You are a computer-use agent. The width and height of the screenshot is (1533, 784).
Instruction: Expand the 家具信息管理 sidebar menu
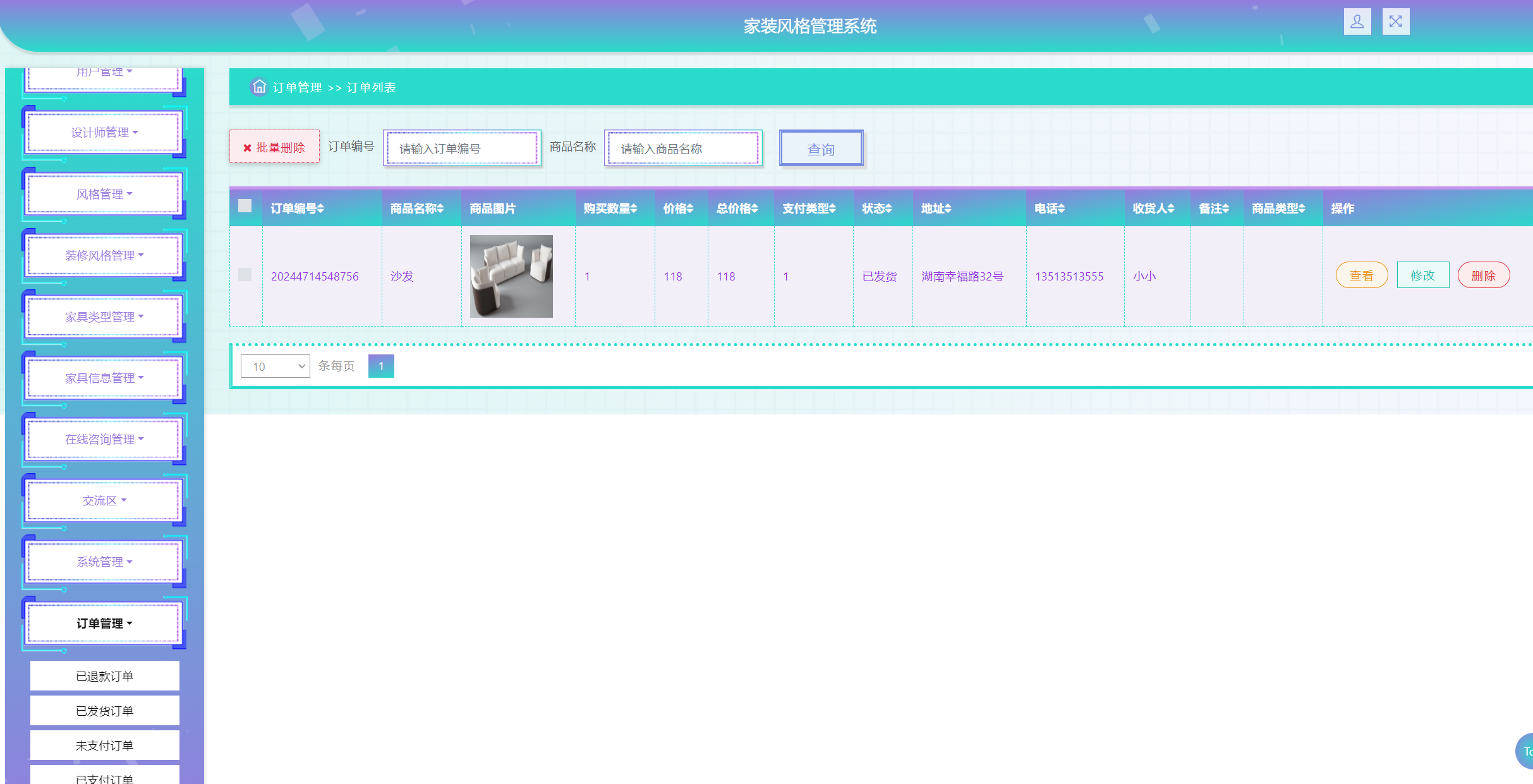(x=104, y=378)
